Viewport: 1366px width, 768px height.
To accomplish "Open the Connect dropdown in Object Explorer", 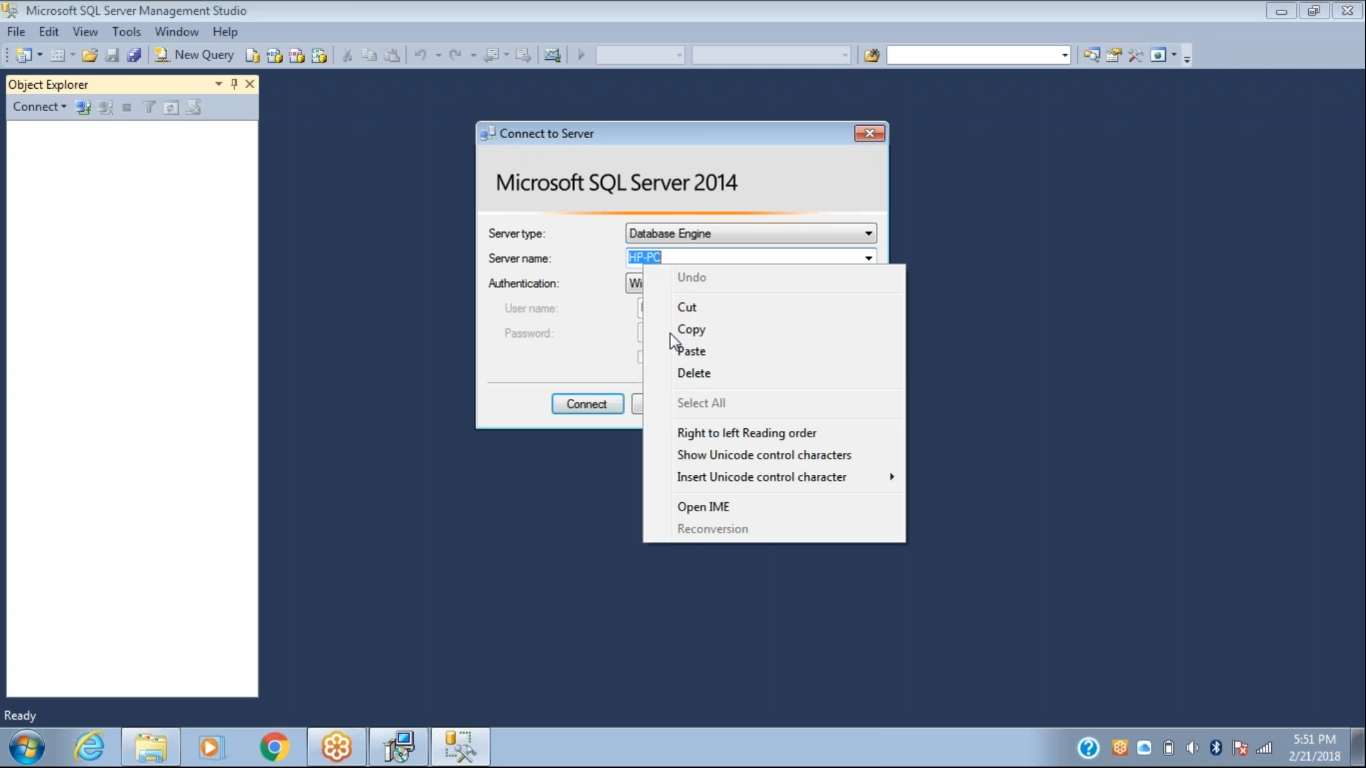I will coord(39,107).
